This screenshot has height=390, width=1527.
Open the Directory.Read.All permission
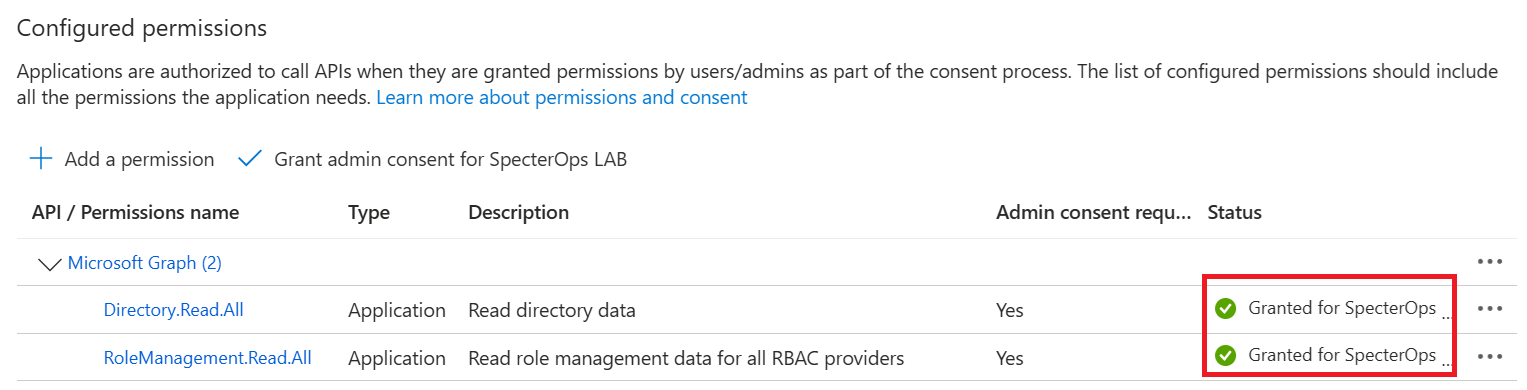(x=174, y=310)
